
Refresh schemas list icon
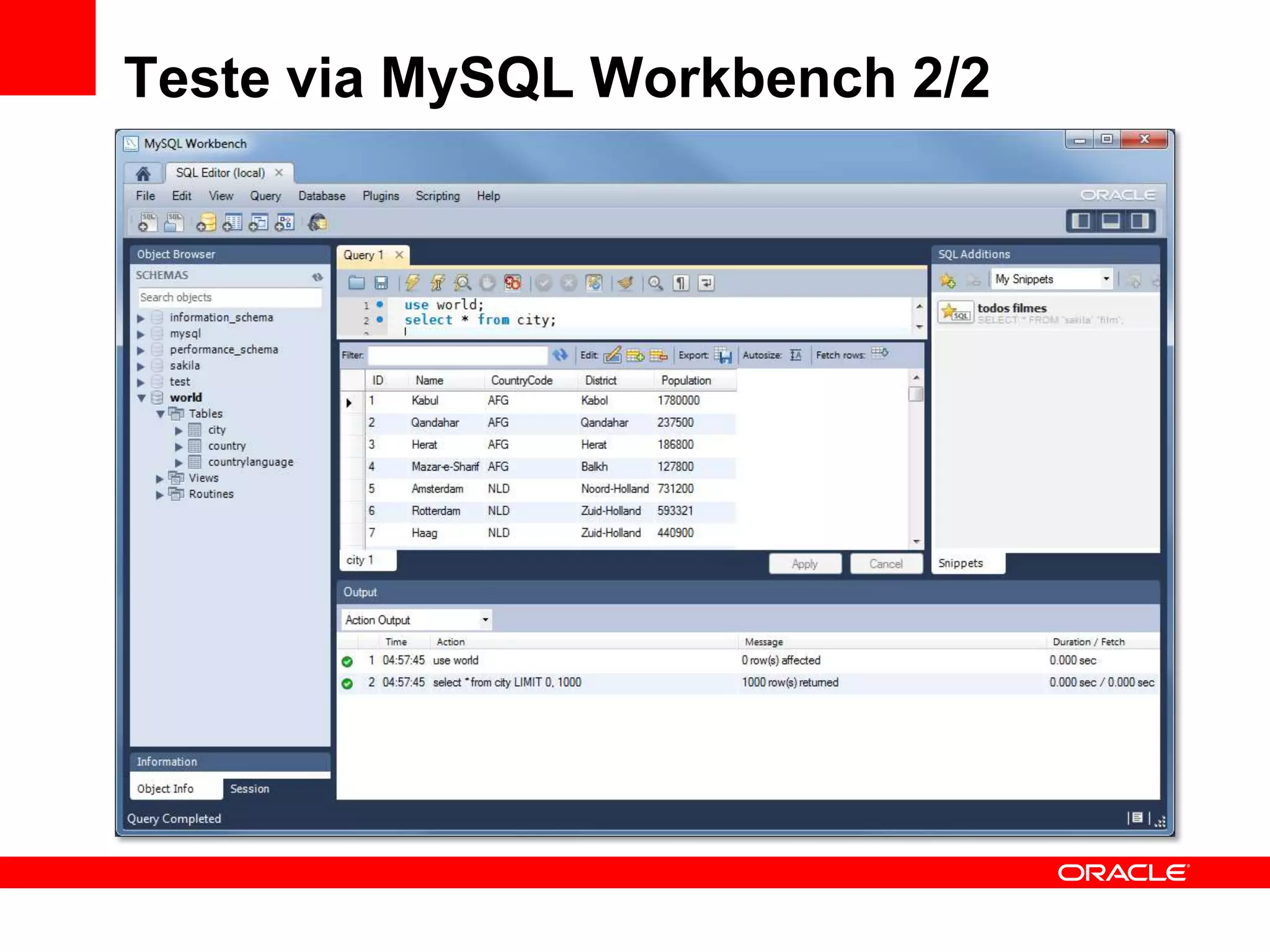[x=317, y=276]
